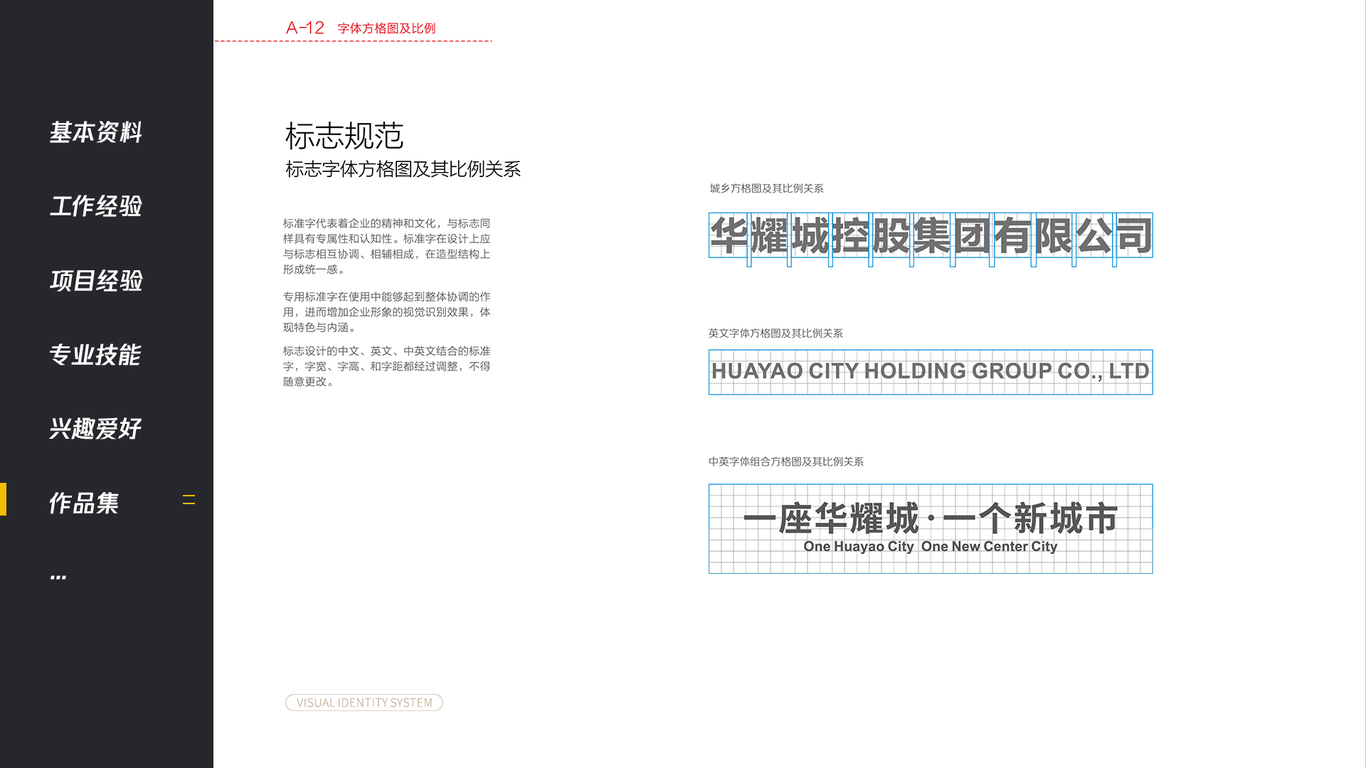Image resolution: width=1366 pixels, height=768 pixels.
Task: Click paragraph starting 标准字代表着企业的精神
Action: tap(387, 246)
